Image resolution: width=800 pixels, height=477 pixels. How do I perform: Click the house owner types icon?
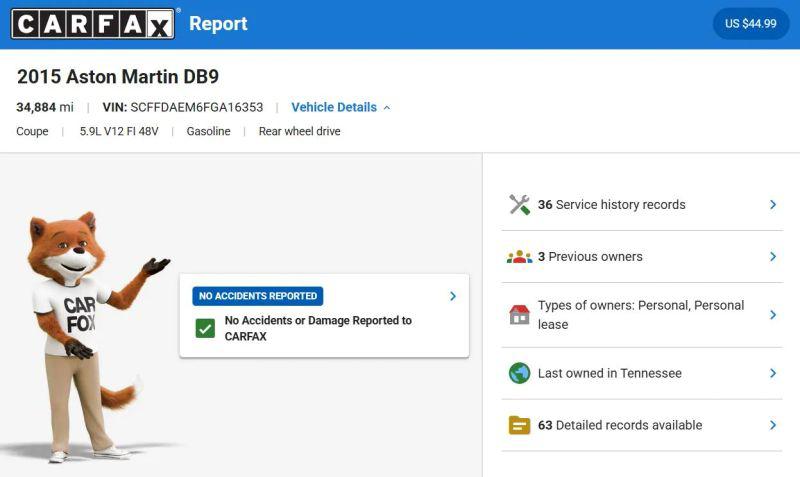[x=519, y=315]
